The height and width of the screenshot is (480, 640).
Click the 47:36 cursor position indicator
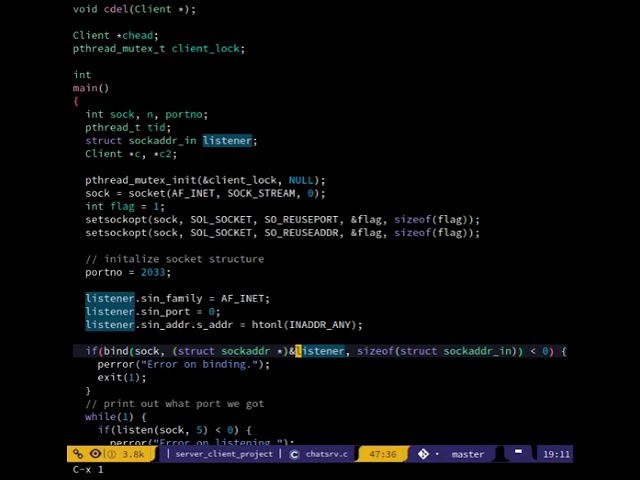click(x=382, y=454)
